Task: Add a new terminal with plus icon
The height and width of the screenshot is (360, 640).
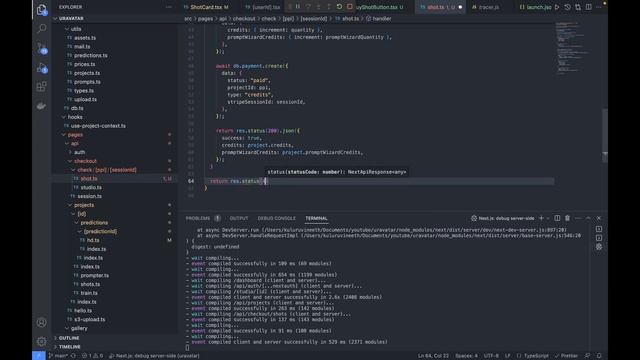Action: (541, 218)
